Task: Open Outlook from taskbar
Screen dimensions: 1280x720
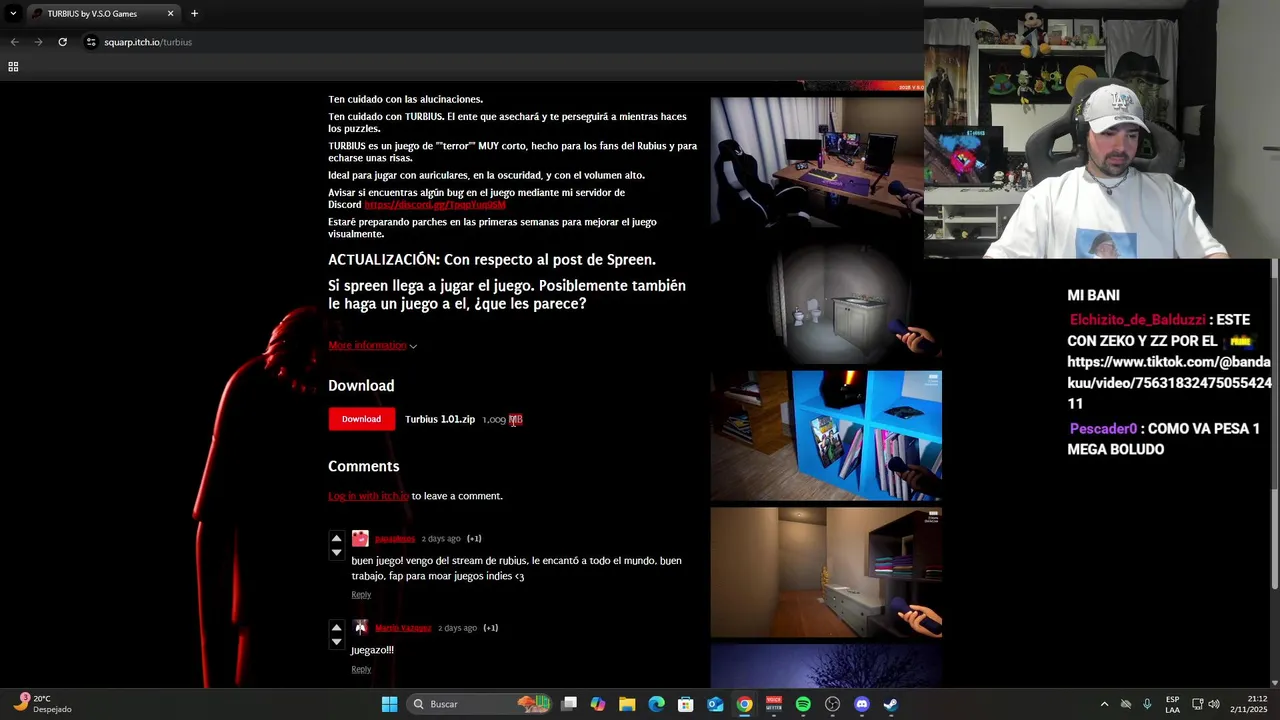Action: click(x=715, y=704)
